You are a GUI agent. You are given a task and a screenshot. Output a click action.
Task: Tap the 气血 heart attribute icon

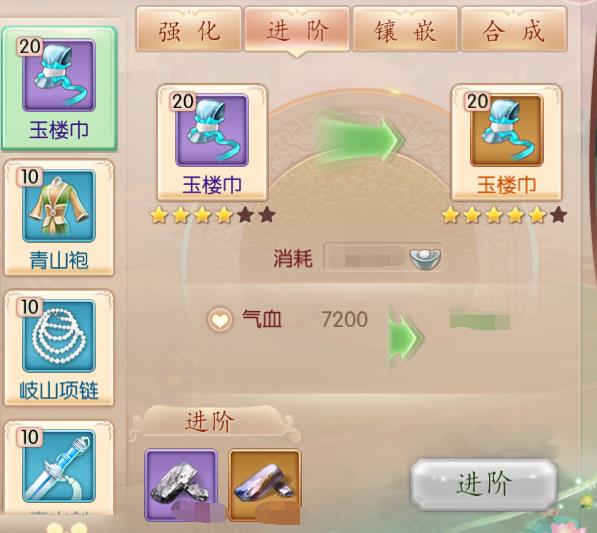pyautogui.click(x=220, y=319)
